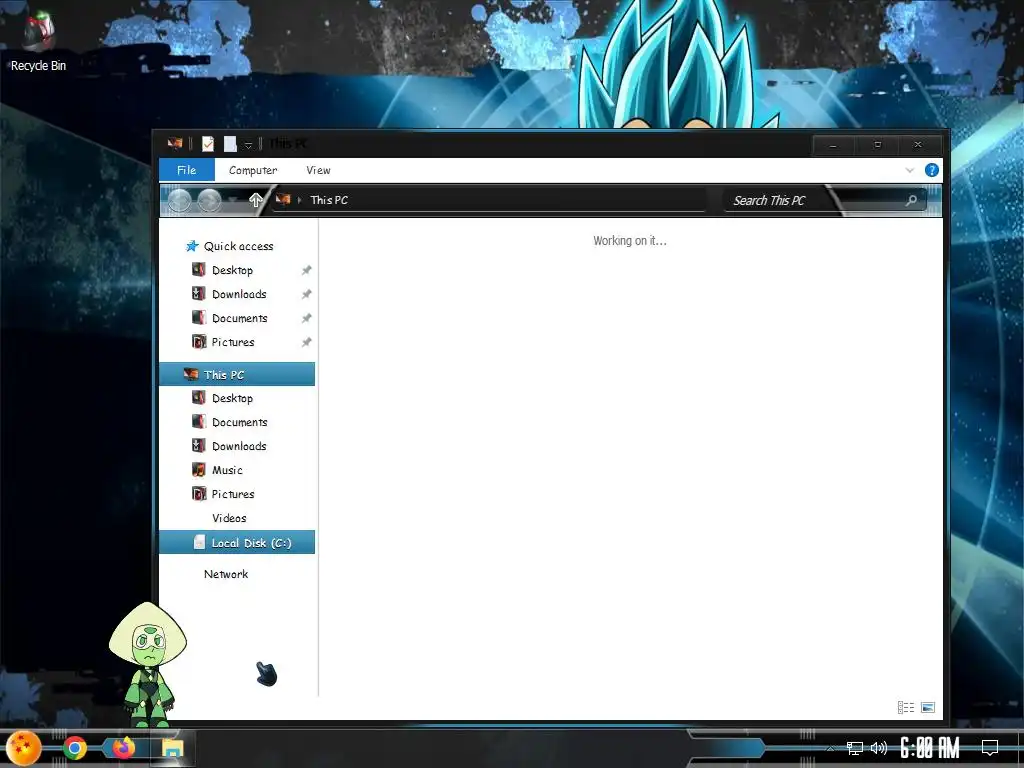Expand the ribbon with the chevron
Image resolution: width=1024 pixels, height=768 pixels.
tap(910, 170)
